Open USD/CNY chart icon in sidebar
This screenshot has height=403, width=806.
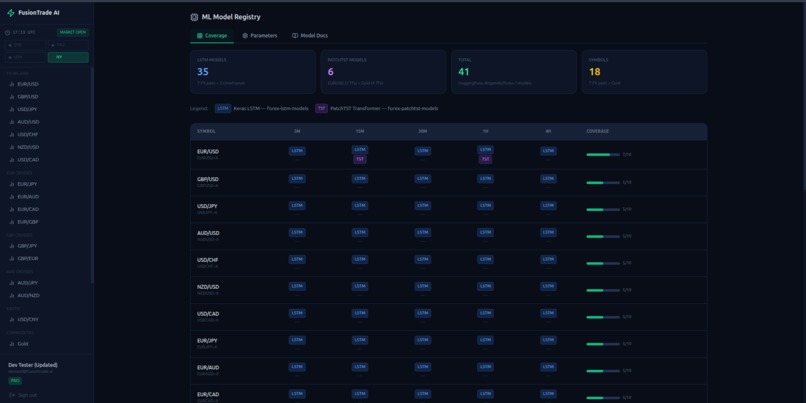pyautogui.click(x=12, y=319)
